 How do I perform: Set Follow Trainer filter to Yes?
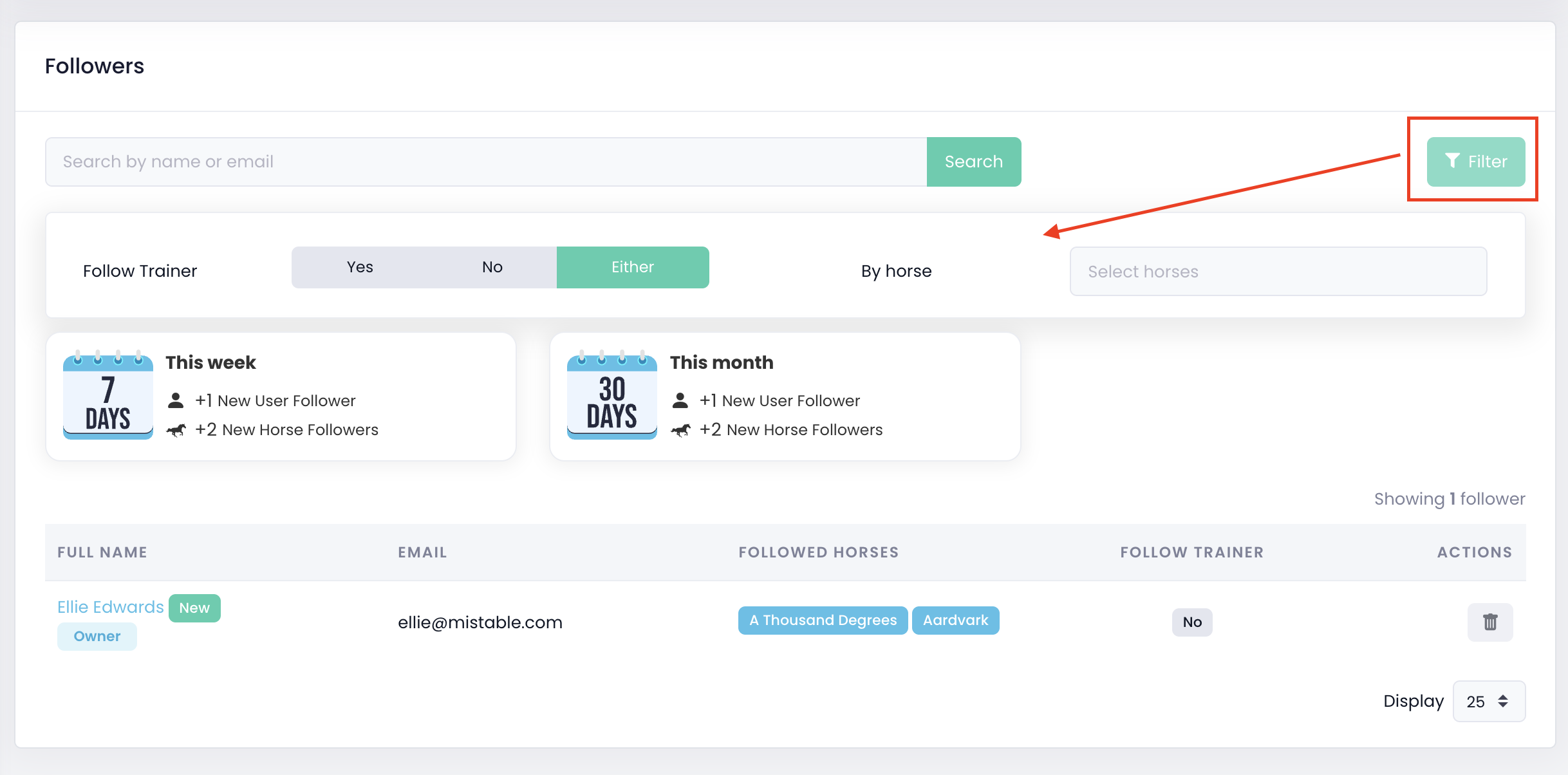tap(360, 267)
